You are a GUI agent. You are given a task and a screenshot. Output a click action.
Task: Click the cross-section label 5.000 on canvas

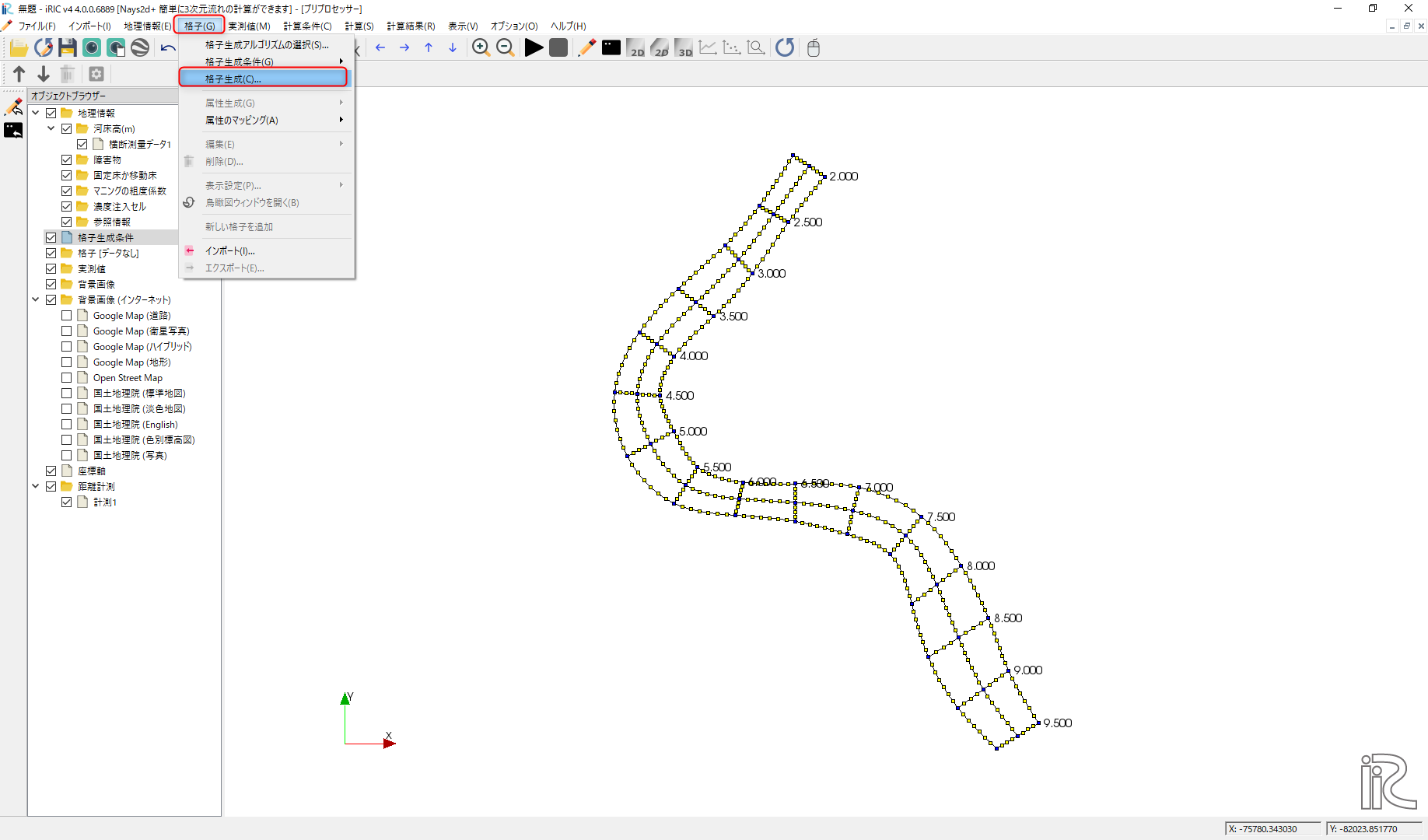(x=693, y=431)
